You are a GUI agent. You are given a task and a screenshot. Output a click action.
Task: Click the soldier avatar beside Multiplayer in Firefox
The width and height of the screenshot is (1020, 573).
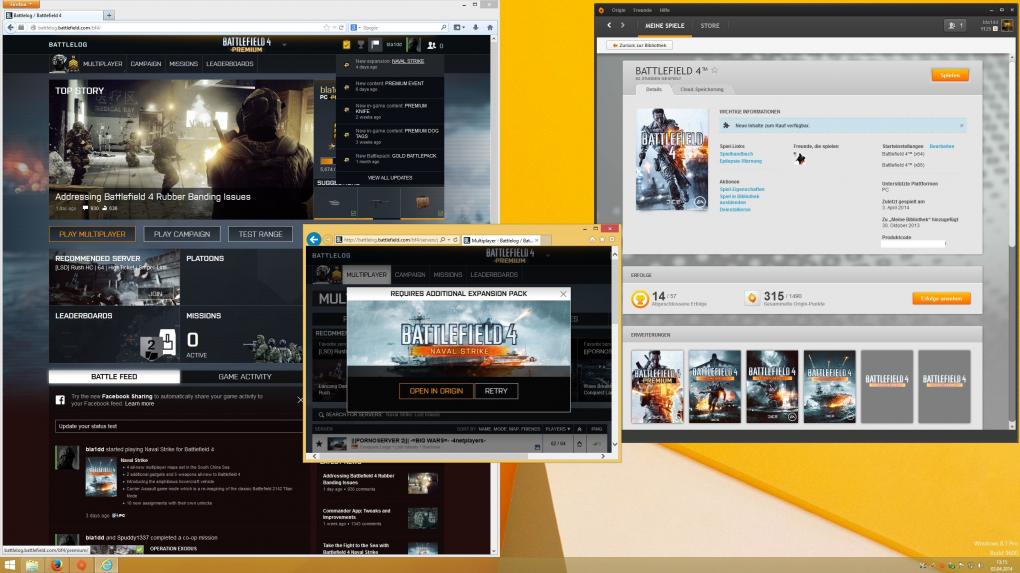point(59,63)
